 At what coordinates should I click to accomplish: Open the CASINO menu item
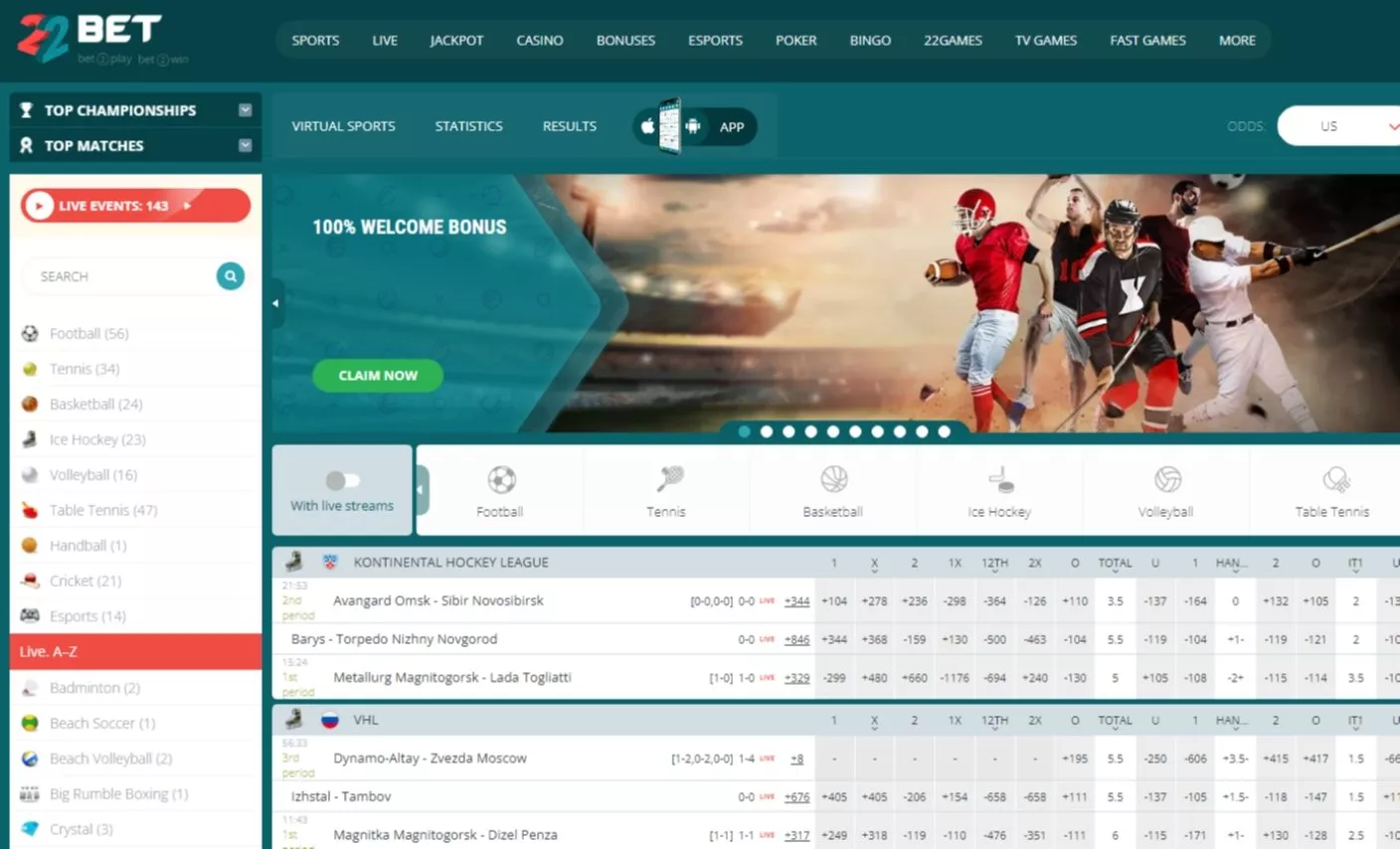pos(539,41)
